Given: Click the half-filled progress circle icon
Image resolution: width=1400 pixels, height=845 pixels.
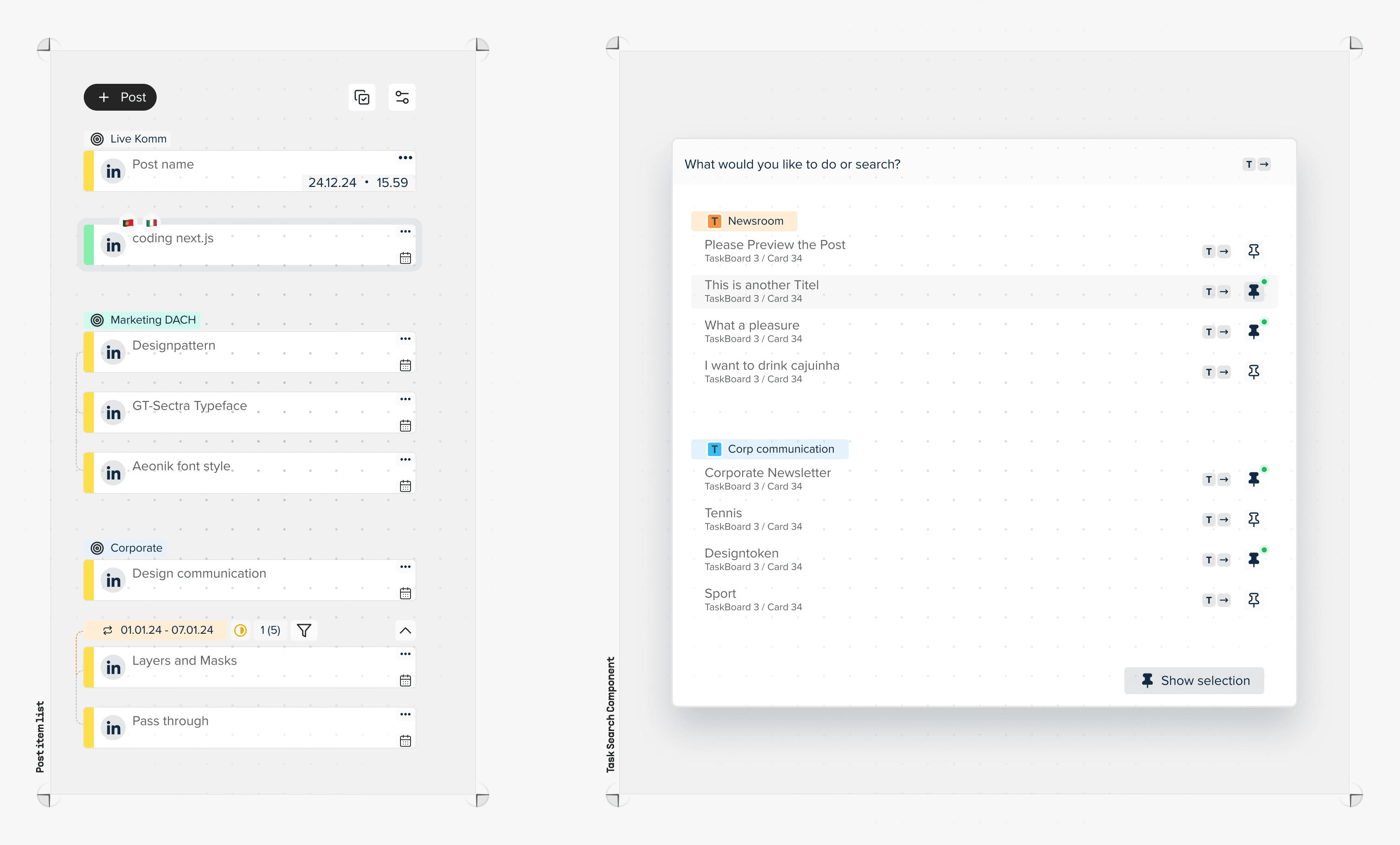Looking at the screenshot, I should coord(240,630).
